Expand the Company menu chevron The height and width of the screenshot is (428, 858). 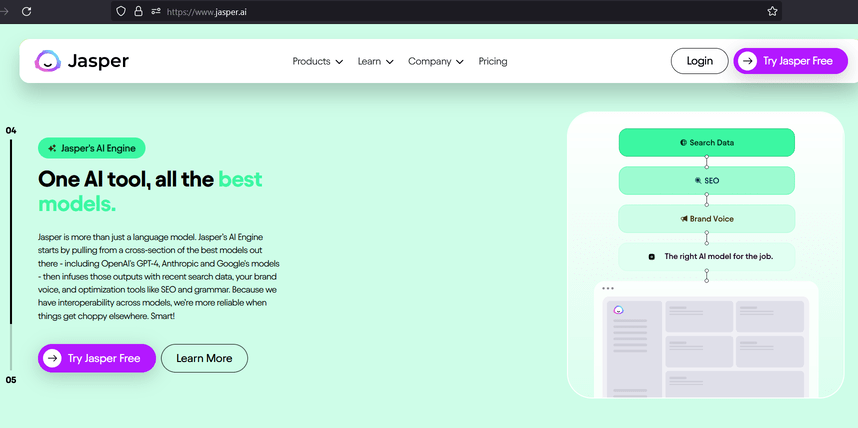(460, 62)
